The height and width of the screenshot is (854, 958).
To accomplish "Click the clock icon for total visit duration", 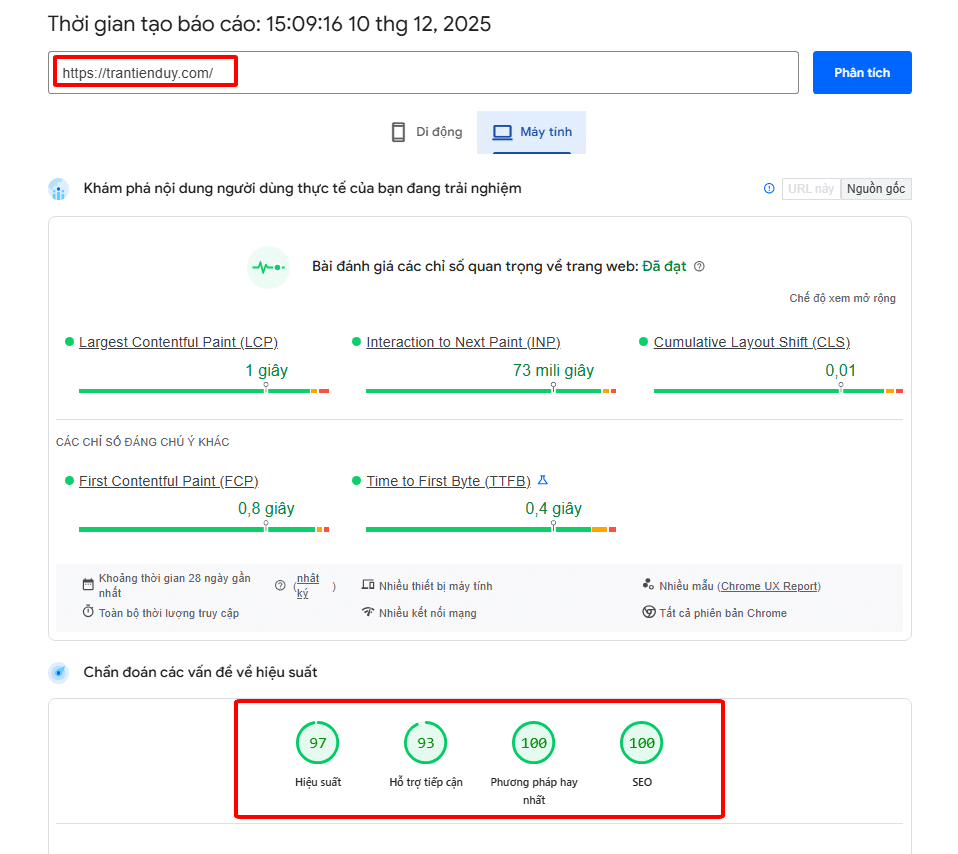I will [87, 611].
